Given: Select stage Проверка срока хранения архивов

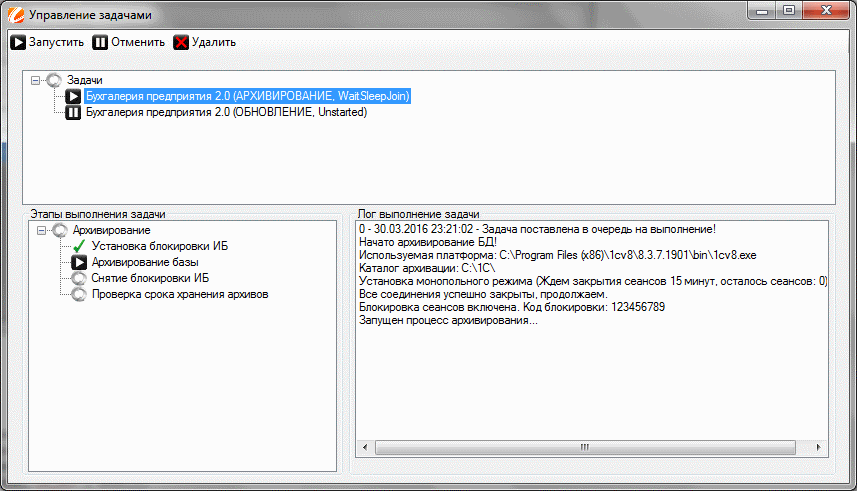Looking at the screenshot, I should point(180,294).
